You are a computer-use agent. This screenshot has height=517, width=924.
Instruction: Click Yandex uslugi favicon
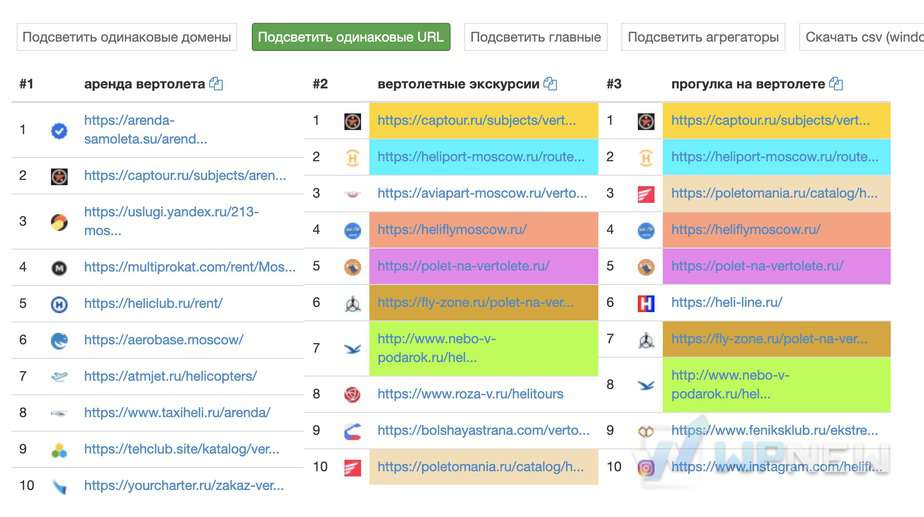[59, 222]
